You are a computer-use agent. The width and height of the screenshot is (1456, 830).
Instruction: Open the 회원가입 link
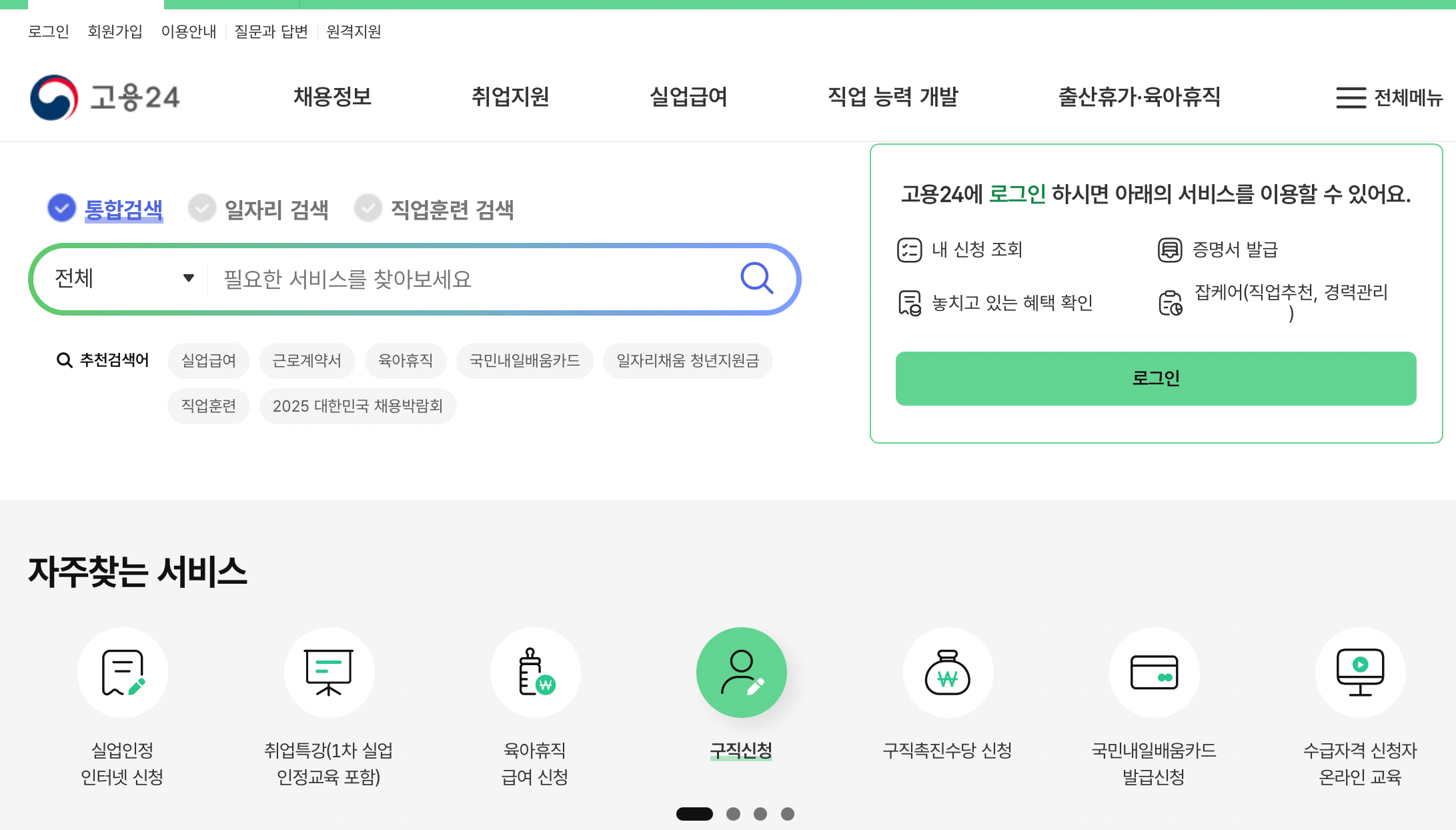point(113,31)
